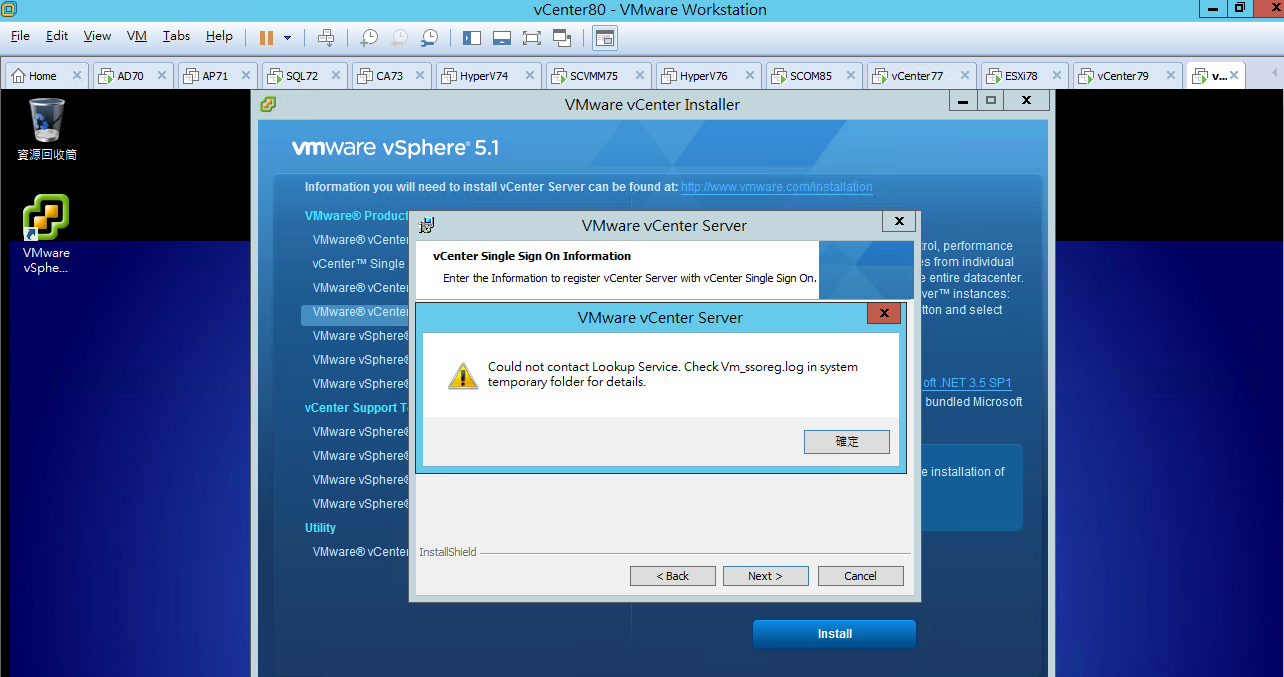Click the blue Install button

click(x=834, y=634)
